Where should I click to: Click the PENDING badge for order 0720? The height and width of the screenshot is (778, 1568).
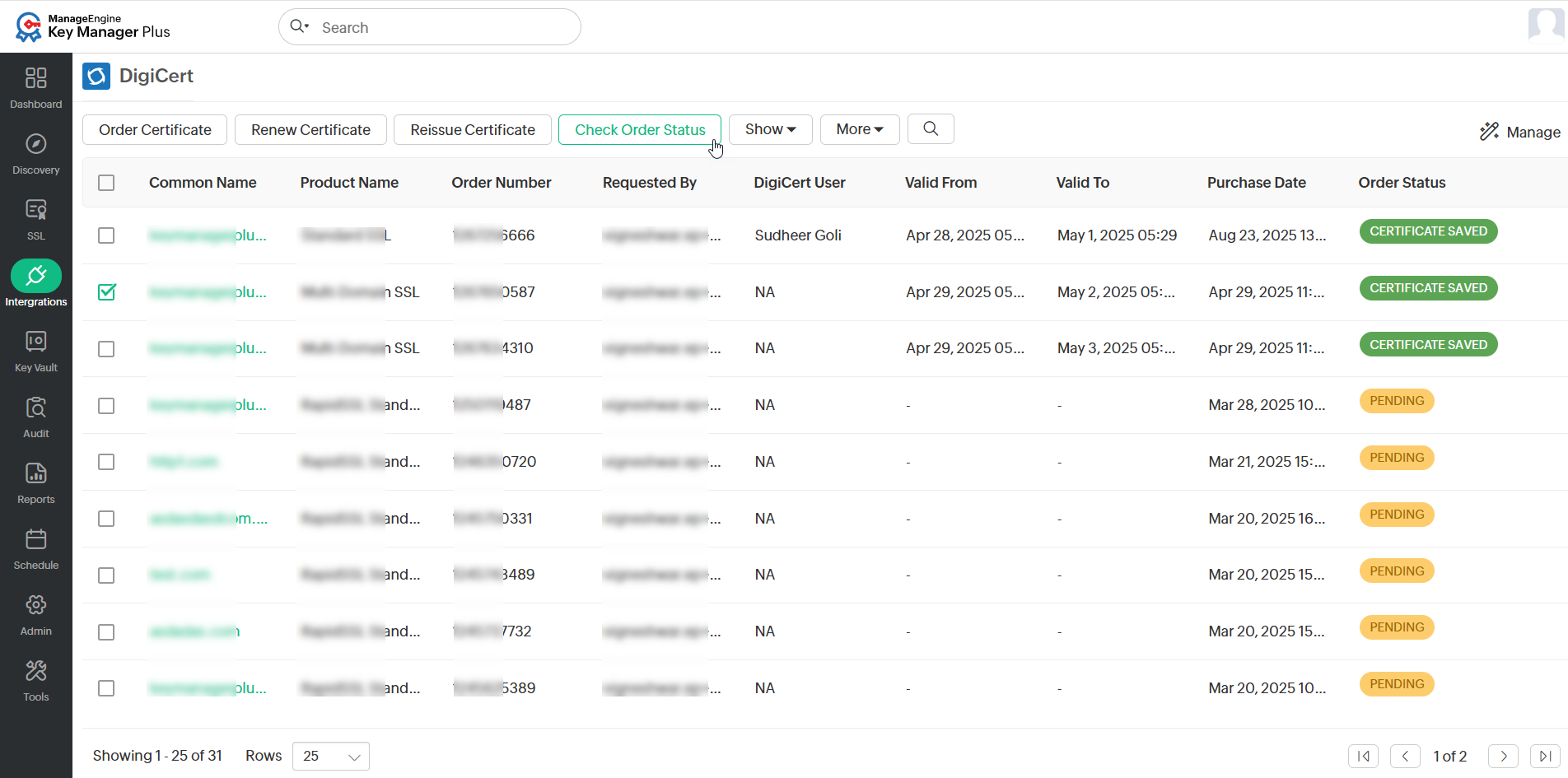(x=1397, y=458)
